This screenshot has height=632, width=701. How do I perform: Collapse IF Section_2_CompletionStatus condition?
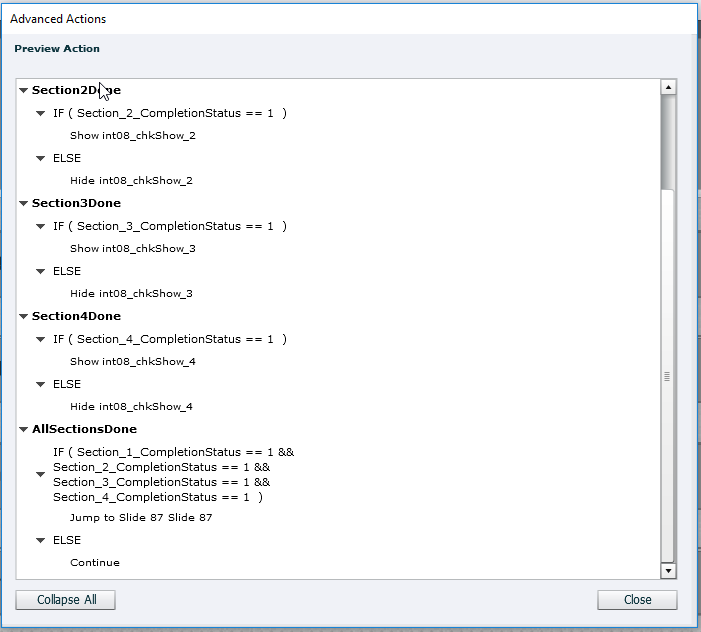[x=41, y=114]
